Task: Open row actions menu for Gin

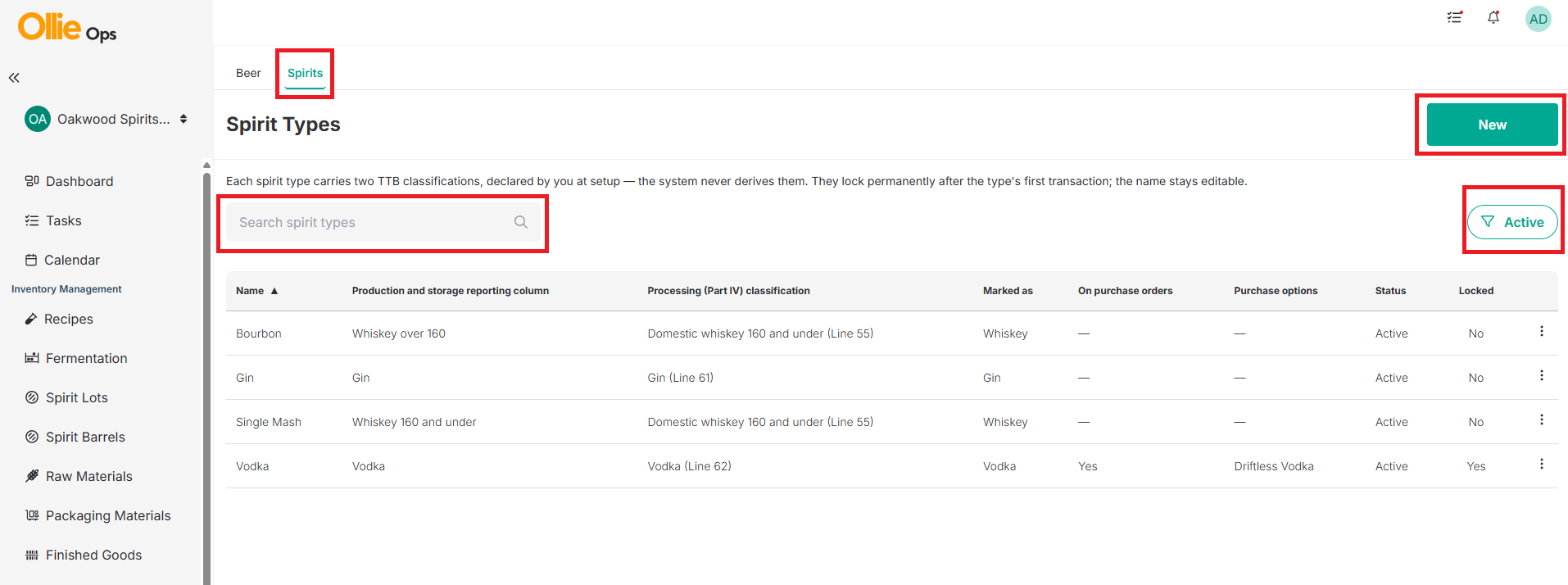Action: [x=1542, y=375]
